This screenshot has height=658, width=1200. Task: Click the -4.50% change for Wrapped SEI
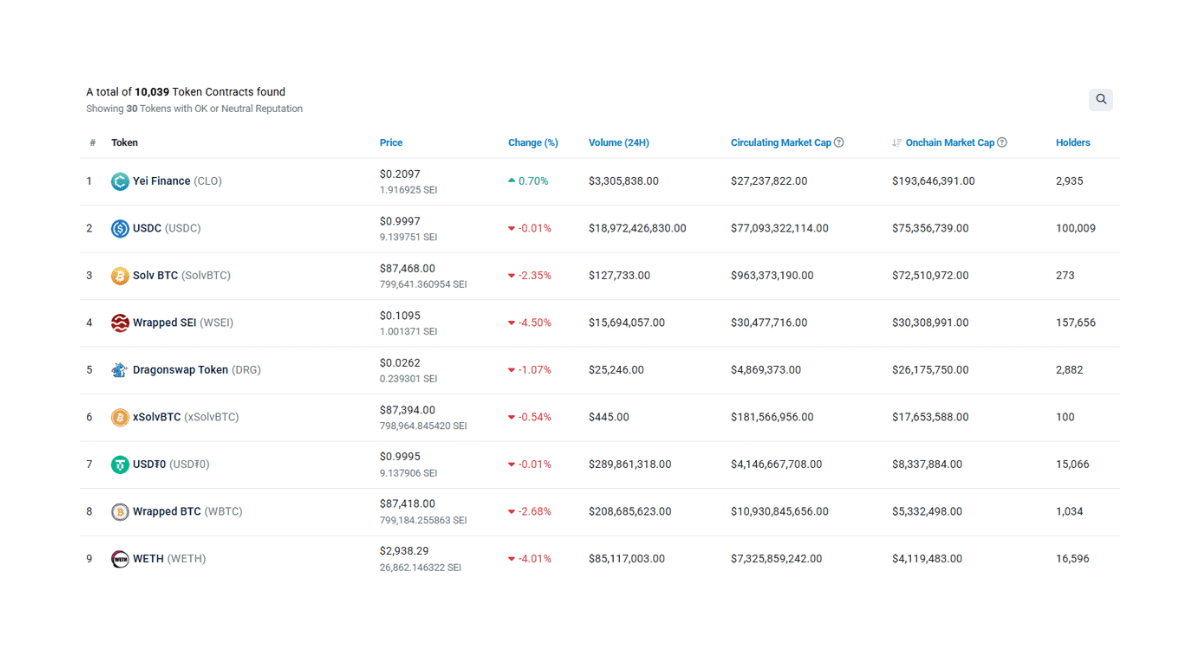coord(530,322)
